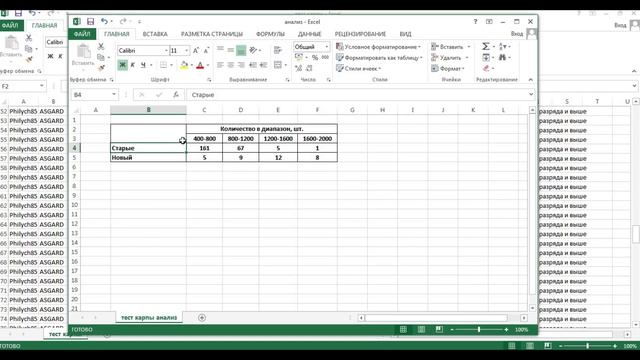
Task: Open Условное форматирование dropdown
Action: click(378, 47)
